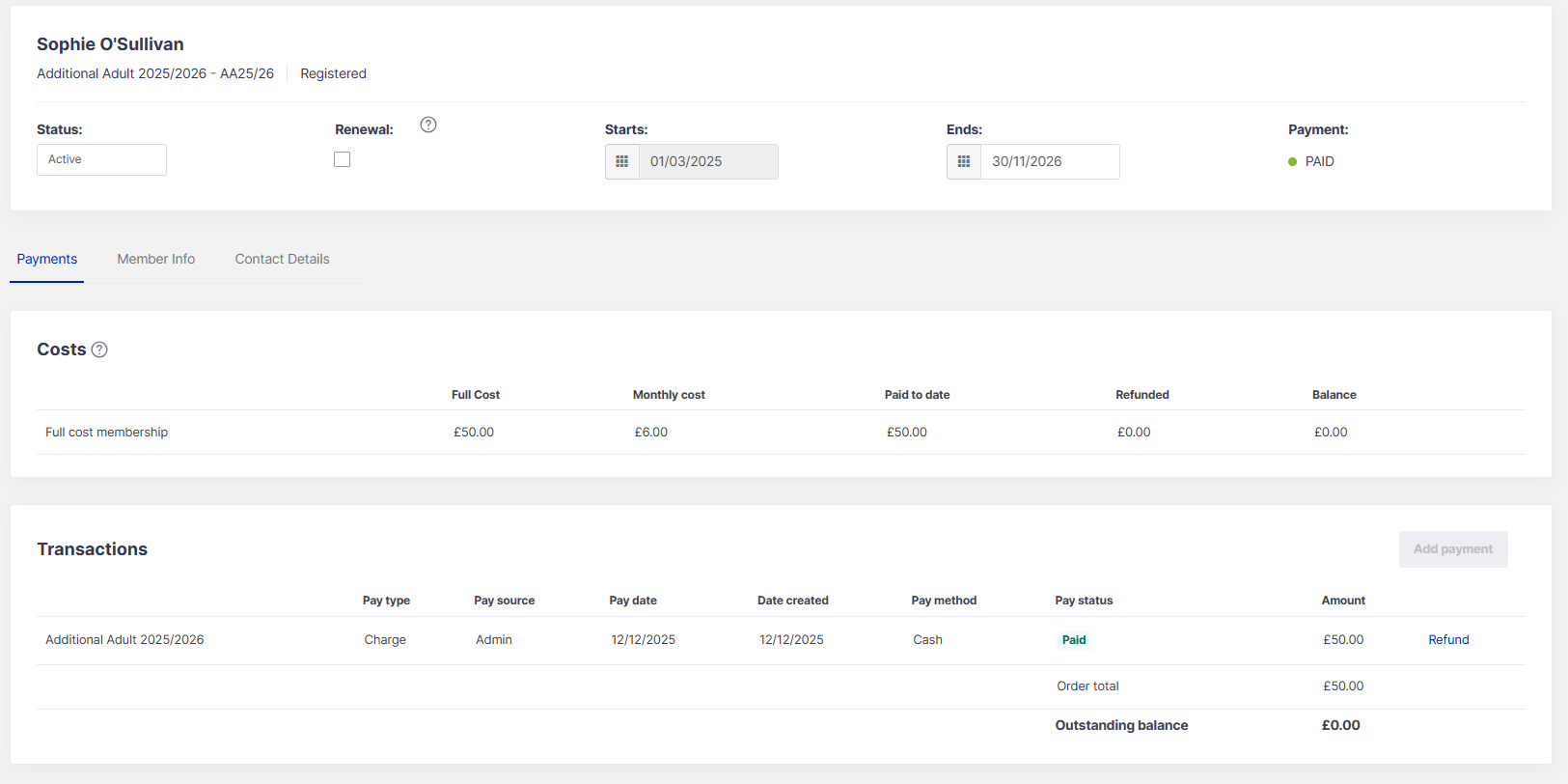Click the Starts date field 01/03/2025
The height and width of the screenshot is (784, 1568).
(x=707, y=161)
